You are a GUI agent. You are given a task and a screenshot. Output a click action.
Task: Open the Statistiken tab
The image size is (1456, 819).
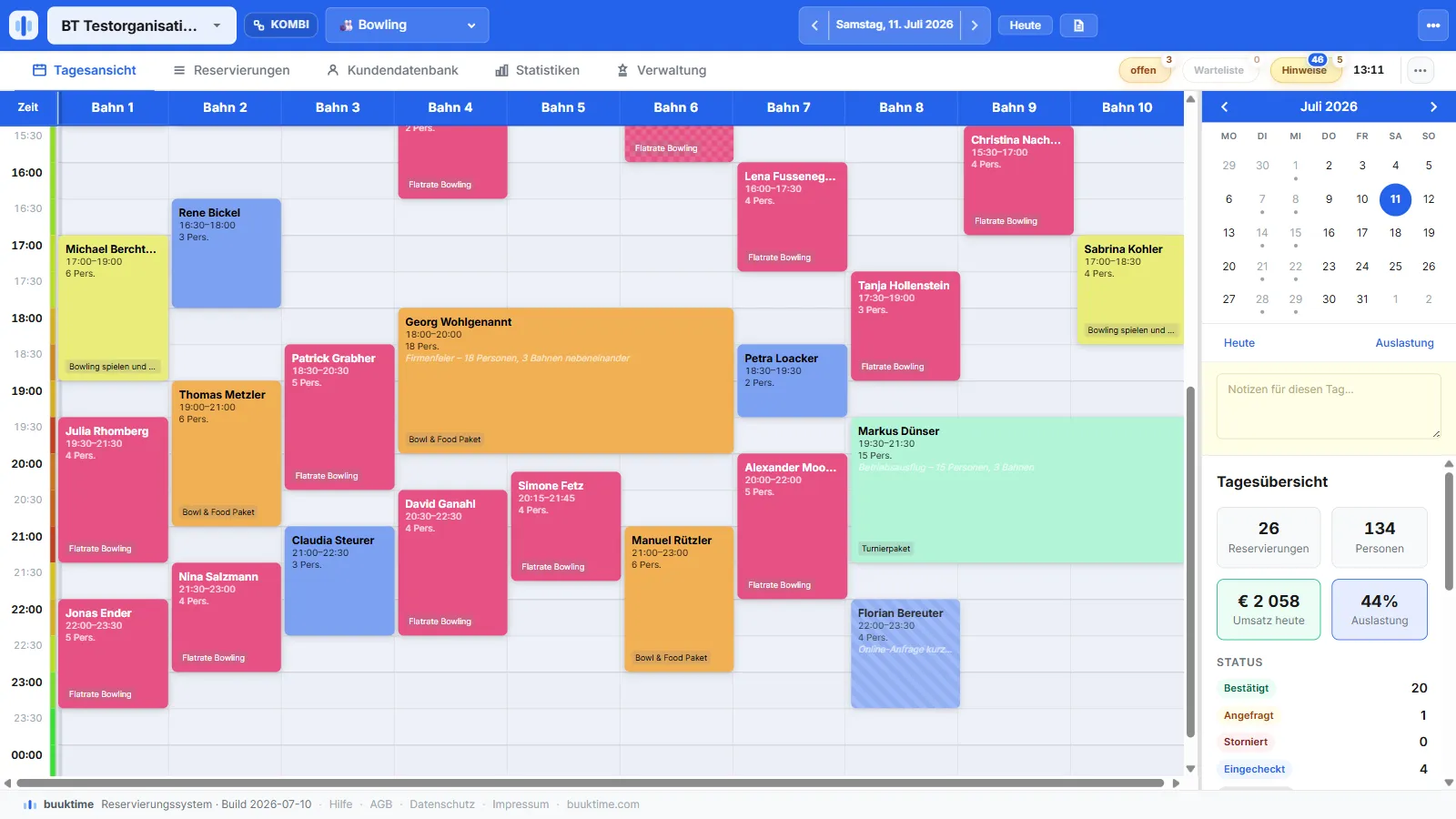[537, 70]
